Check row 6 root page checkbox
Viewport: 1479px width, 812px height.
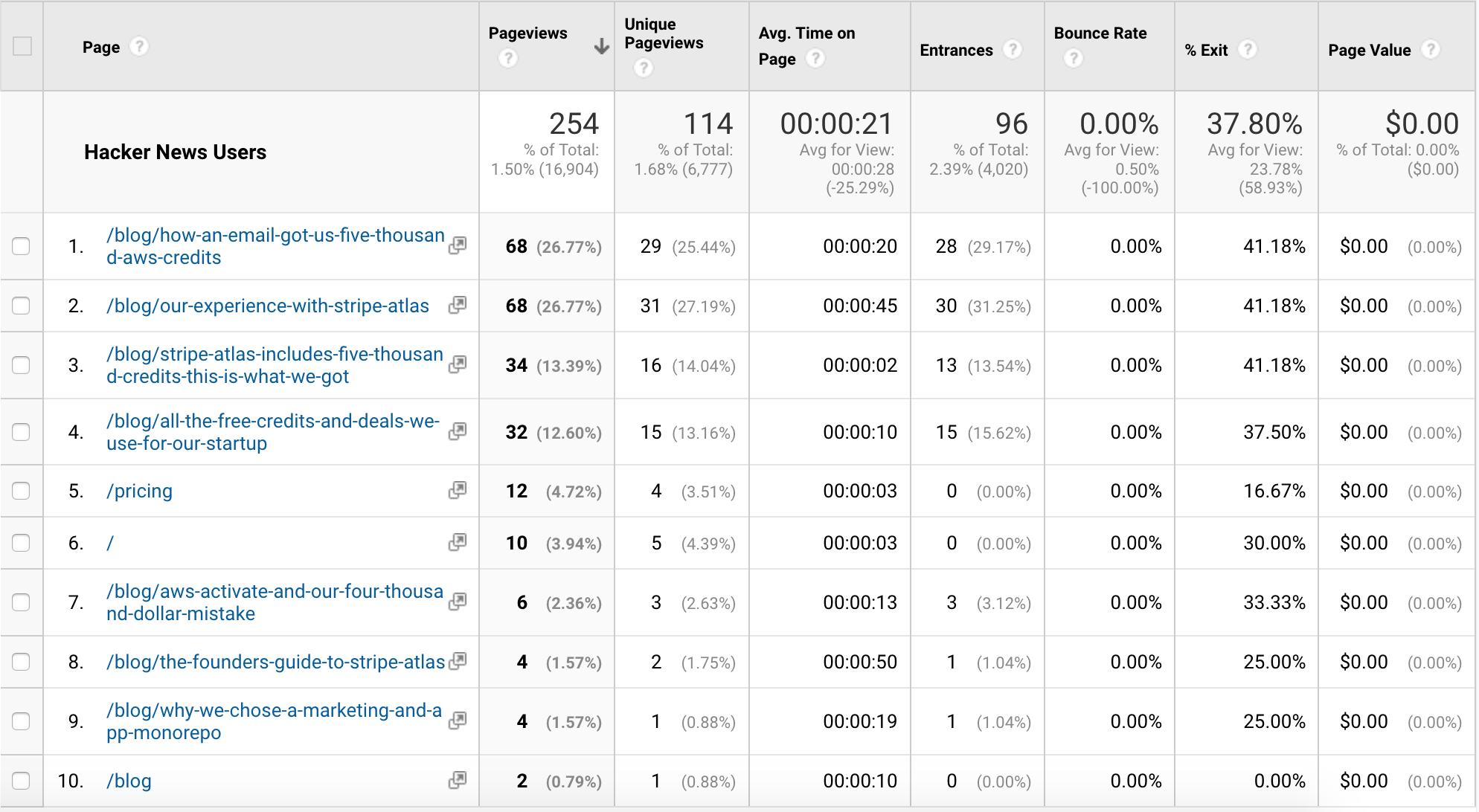click(22, 543)
